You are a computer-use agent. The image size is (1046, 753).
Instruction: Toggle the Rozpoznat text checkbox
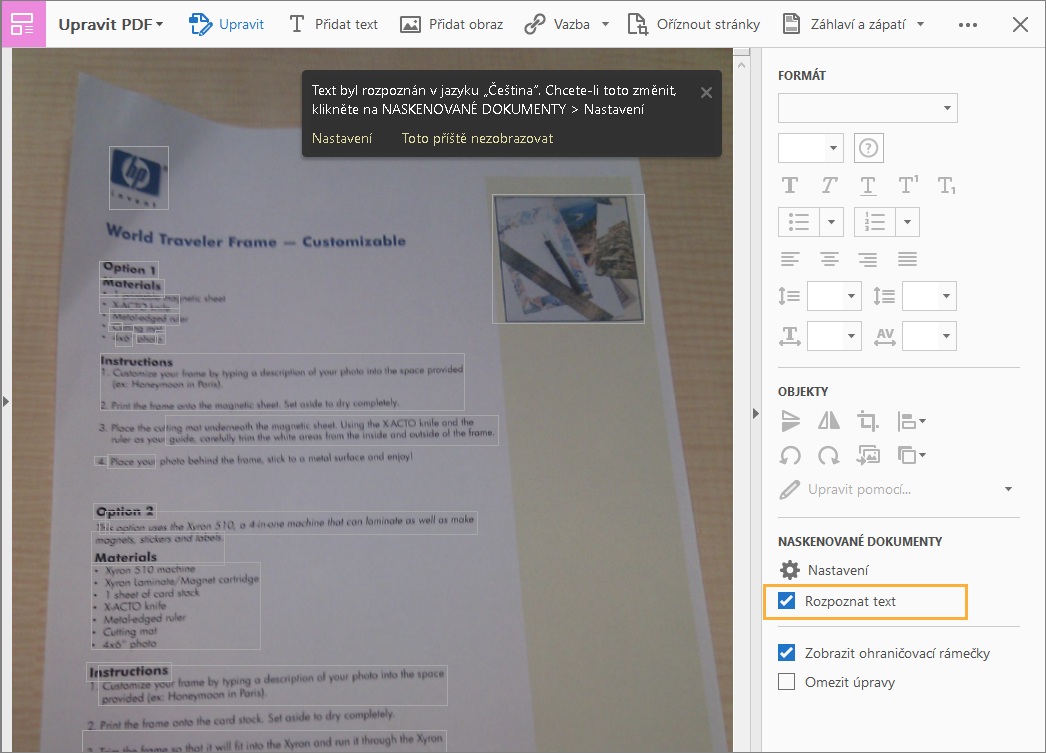pyautogui.click(x=787, y=601)
